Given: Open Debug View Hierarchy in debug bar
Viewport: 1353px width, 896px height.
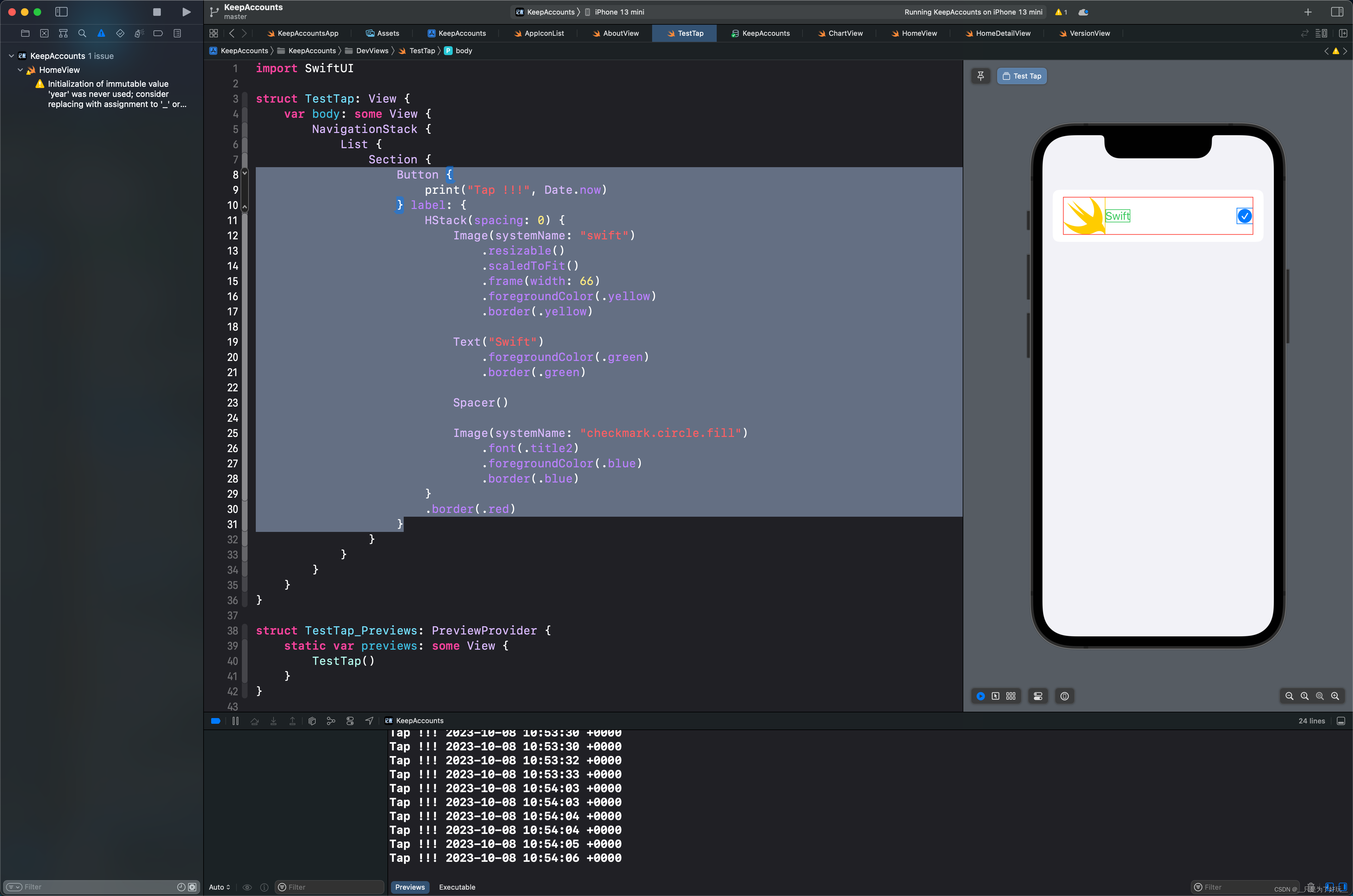Looking at the screenshot, I should point(312,721).
